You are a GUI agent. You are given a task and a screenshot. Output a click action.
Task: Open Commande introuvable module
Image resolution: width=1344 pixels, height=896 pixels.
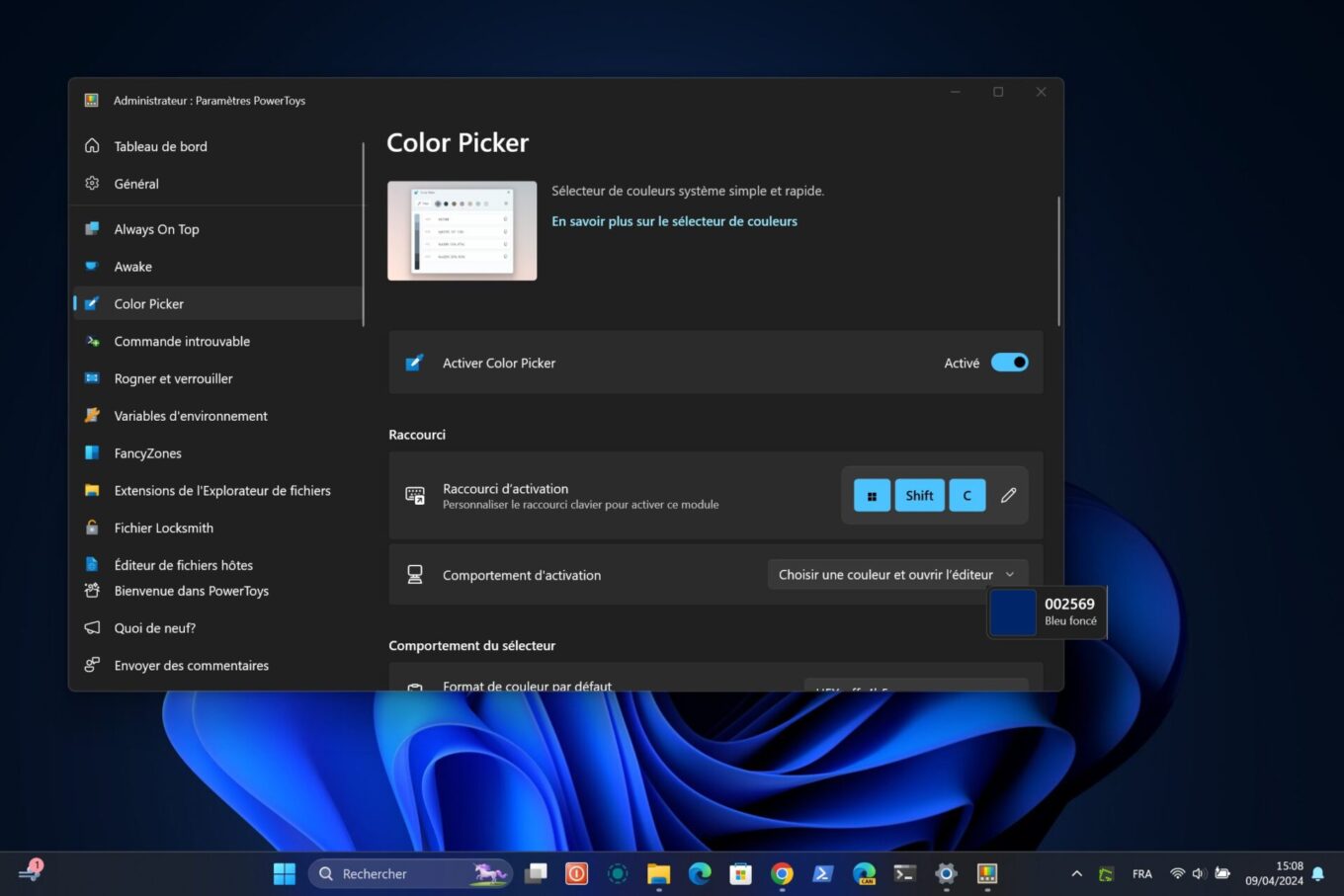pos(217,341)
